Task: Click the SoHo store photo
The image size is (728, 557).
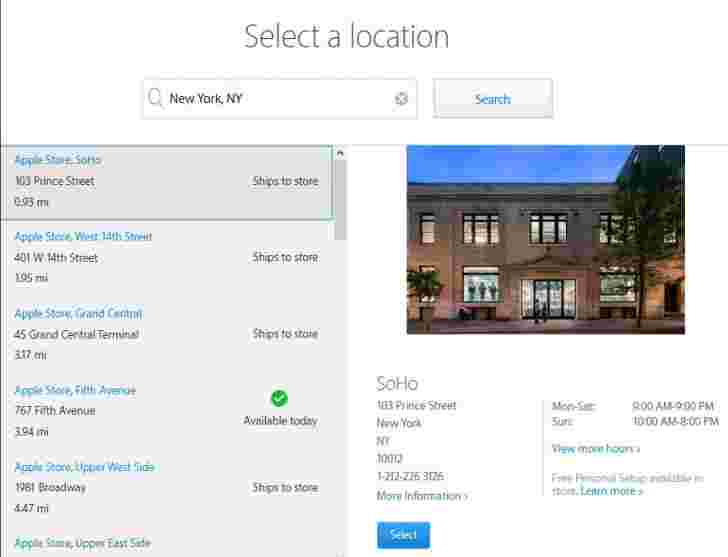Action: pos(546,240)
